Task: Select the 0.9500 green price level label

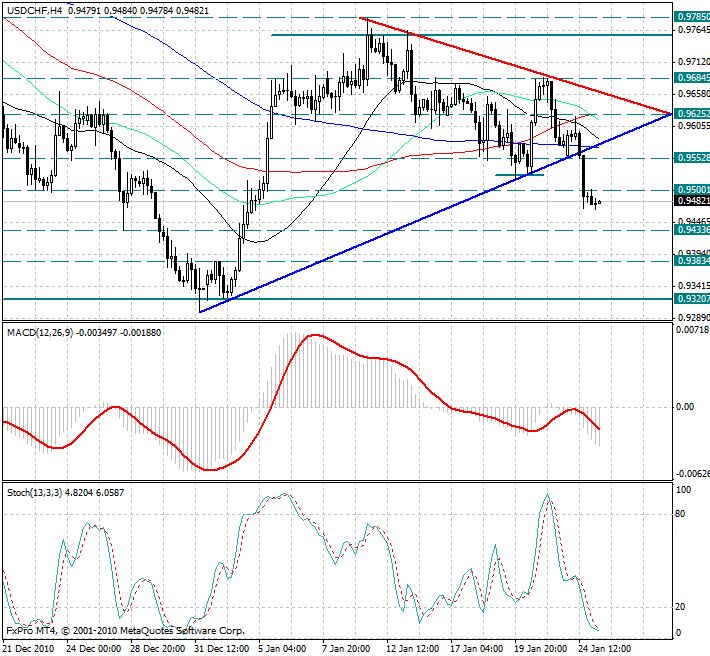Action: [692, 189]
